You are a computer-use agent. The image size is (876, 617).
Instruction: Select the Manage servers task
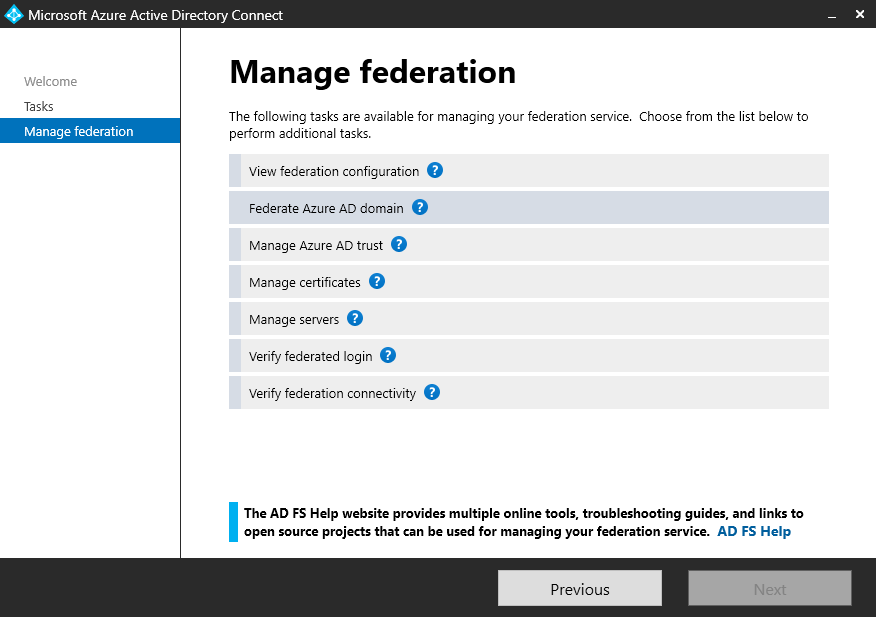[x=293, y=319]
